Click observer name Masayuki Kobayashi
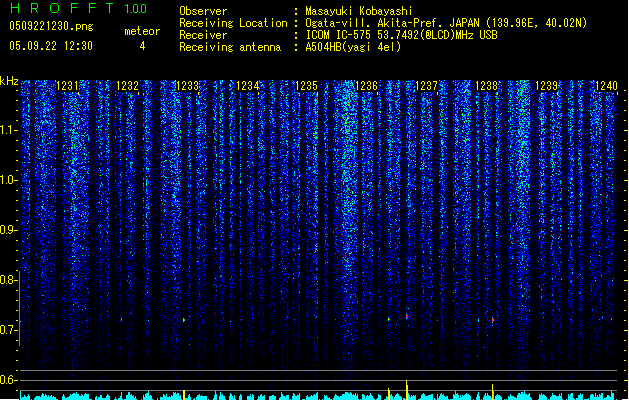 [x=359, y=11]
